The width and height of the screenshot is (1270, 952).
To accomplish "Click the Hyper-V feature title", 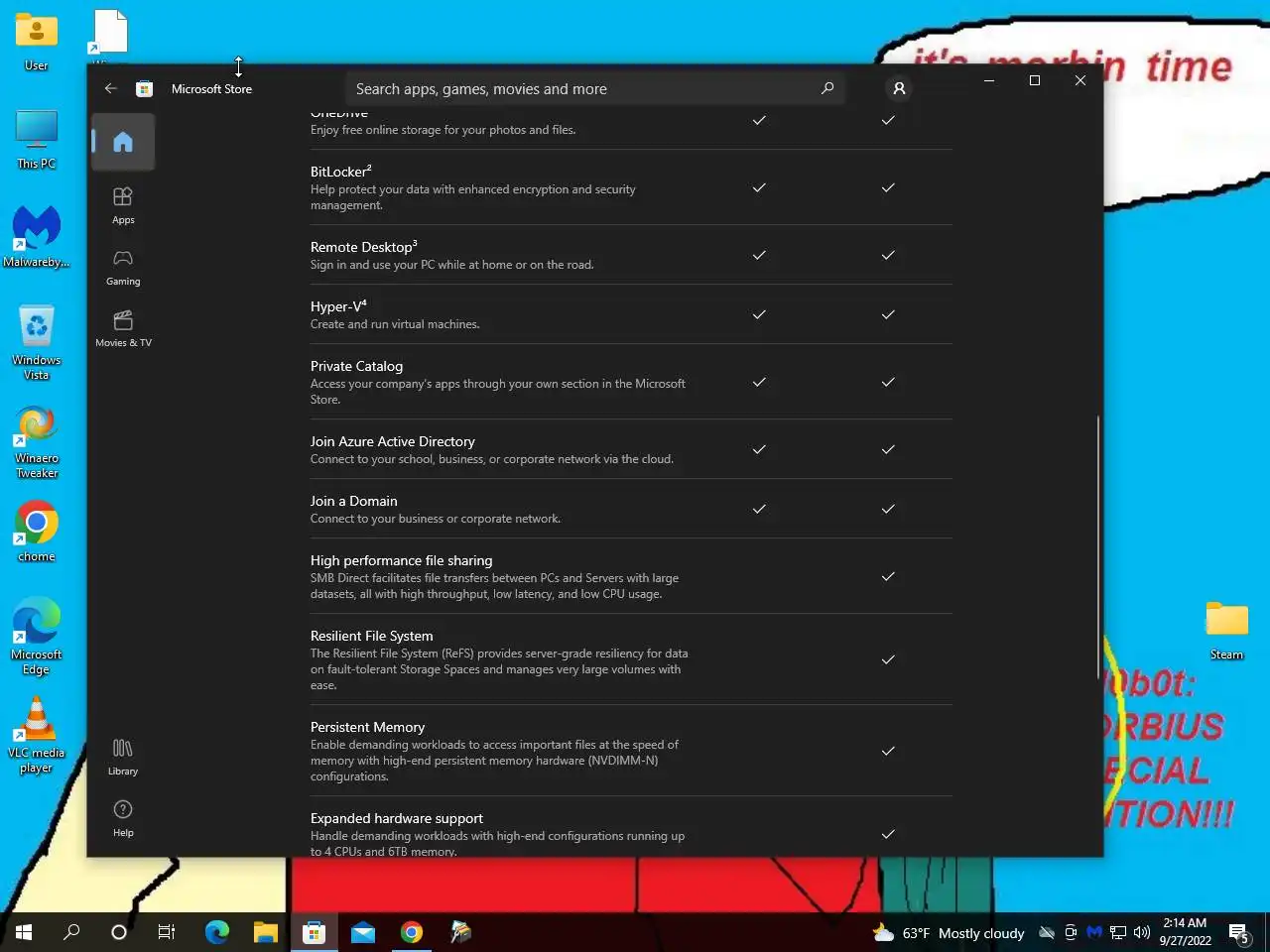I will point(338,305).
